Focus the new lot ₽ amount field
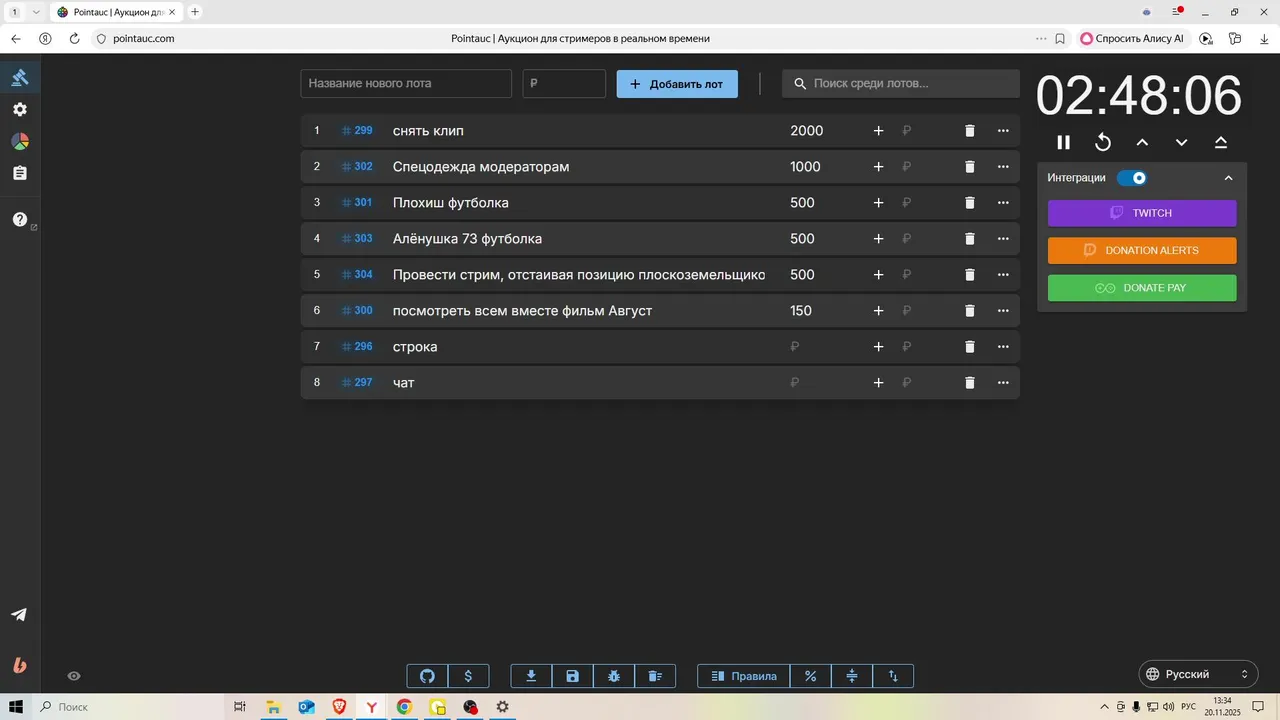This screenshot has width=1280, height=720. [564, 84]
